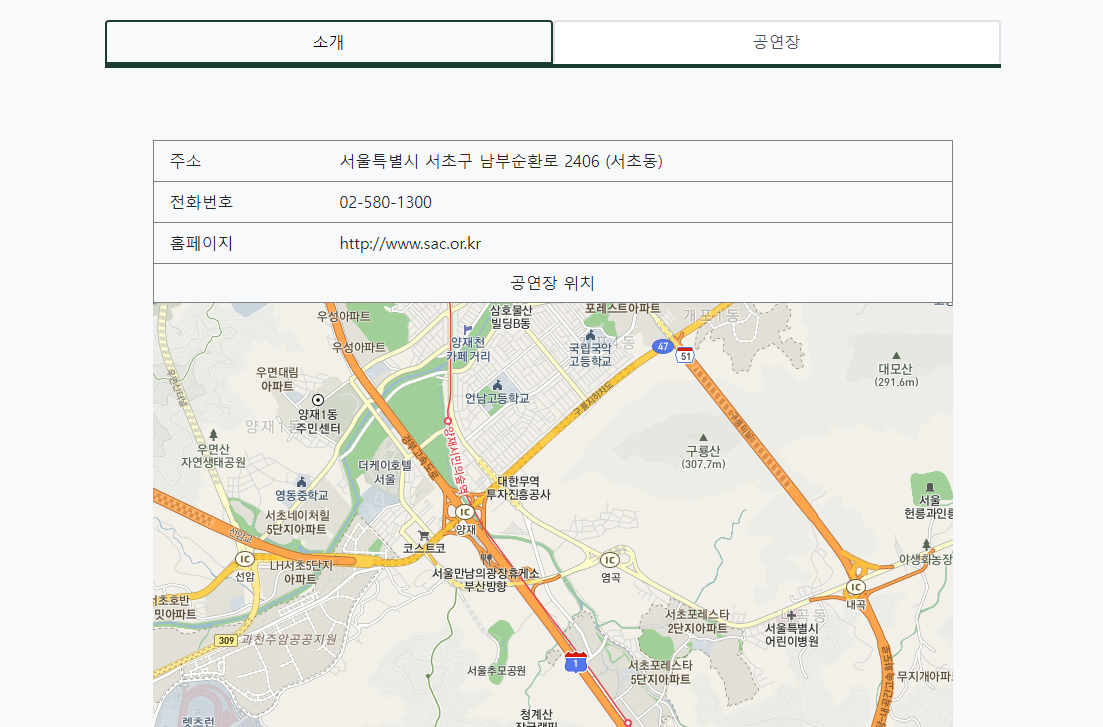Click the 내곡 IC interchange icon
The height and width of the screenshot is (727, 1103).
pos(855,587)
